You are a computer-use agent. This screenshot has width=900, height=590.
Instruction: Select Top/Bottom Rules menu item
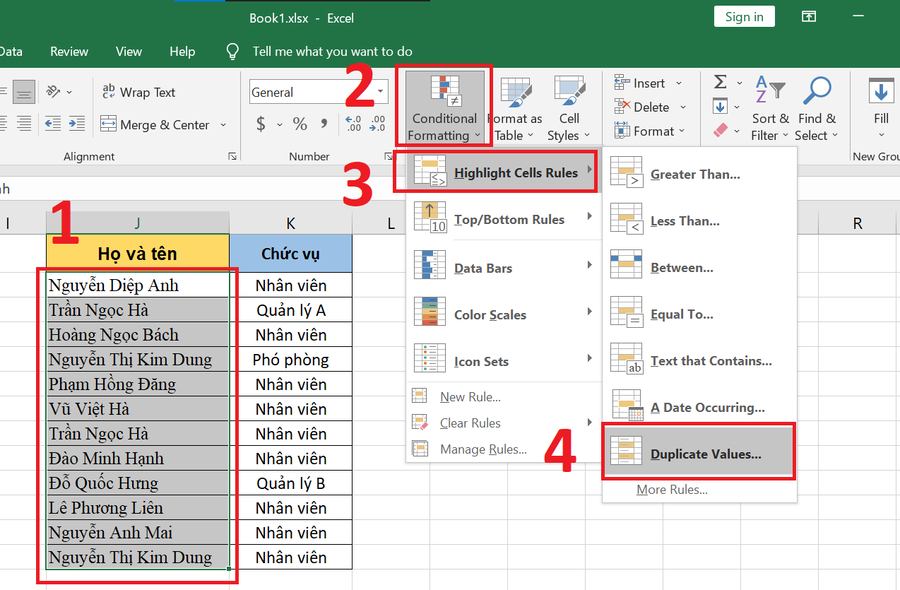[501, 219]
